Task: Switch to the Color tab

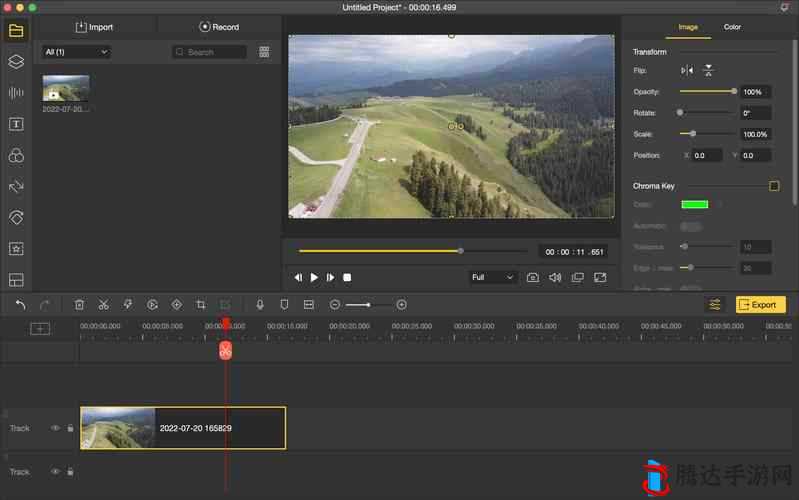Action: (732, 27)
